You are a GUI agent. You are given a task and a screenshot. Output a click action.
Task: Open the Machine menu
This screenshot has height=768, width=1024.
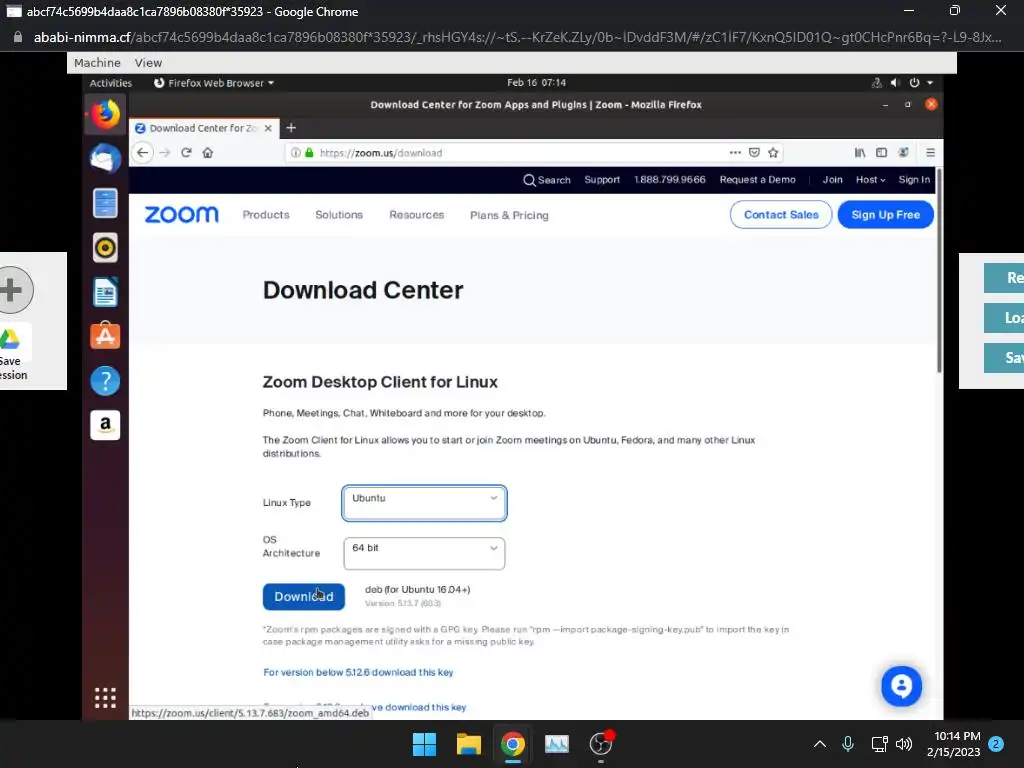coord(97,63)
